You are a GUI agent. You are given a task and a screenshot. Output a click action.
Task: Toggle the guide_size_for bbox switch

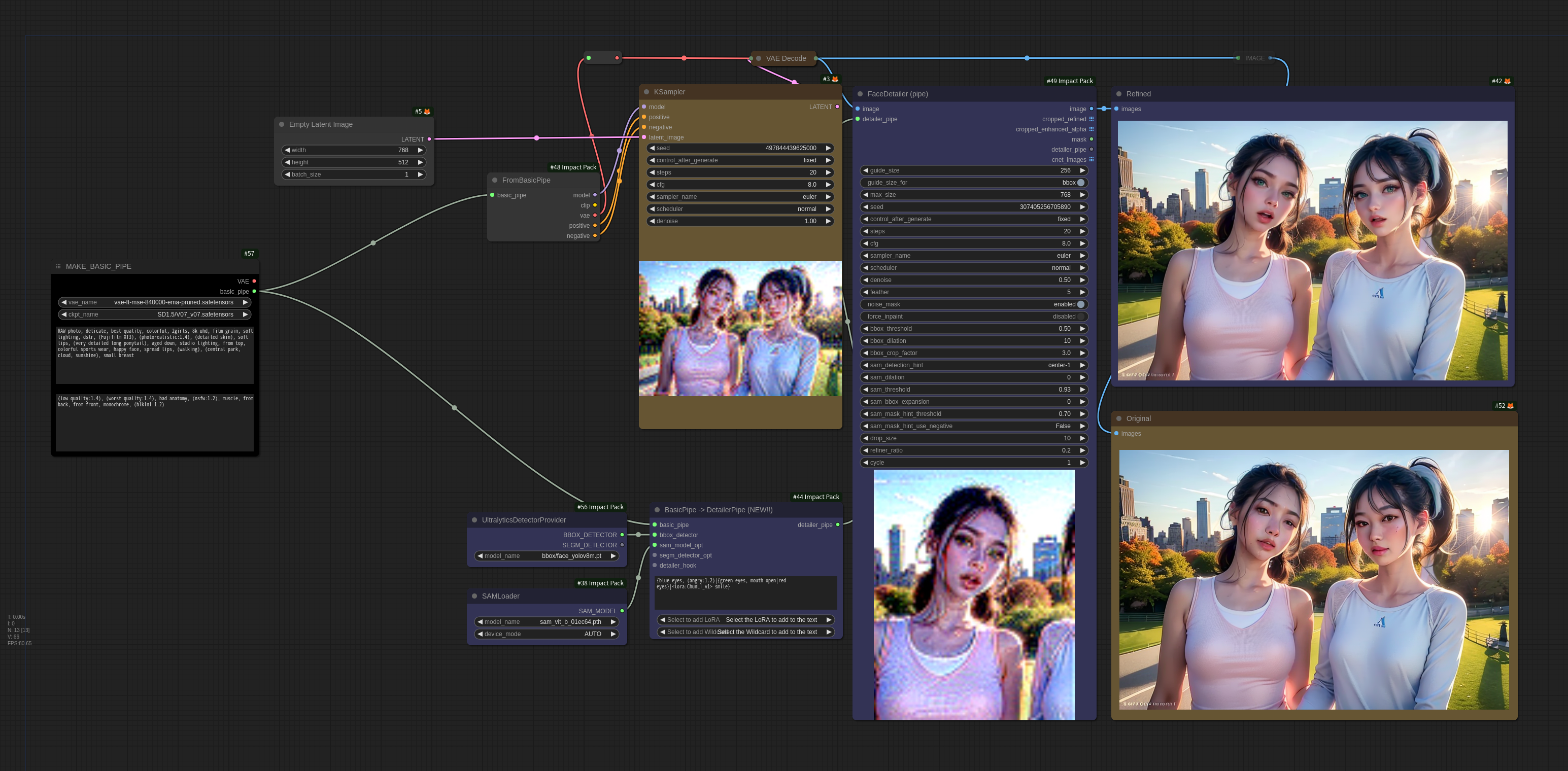click(x=1080, y=183)
